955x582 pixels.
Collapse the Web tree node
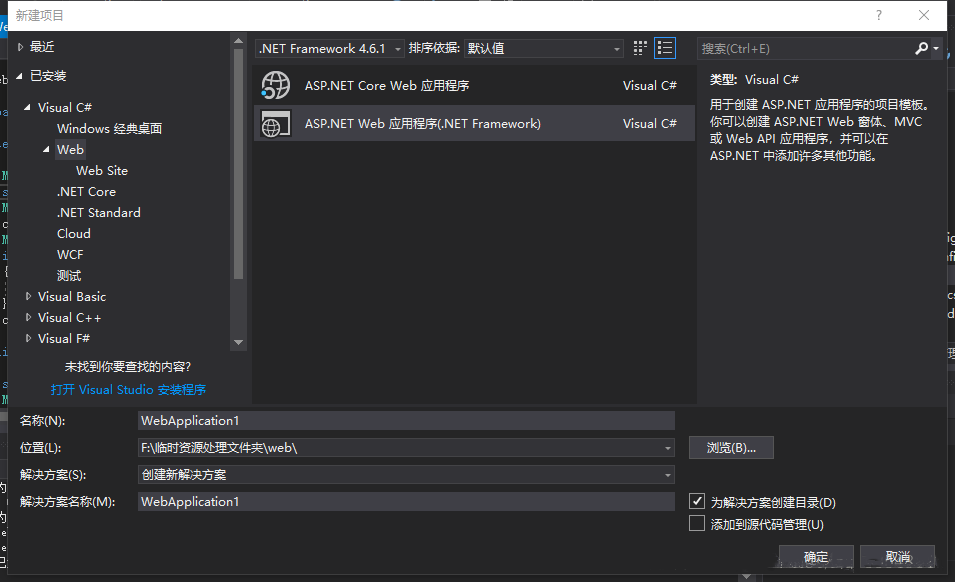click(46, 150)
